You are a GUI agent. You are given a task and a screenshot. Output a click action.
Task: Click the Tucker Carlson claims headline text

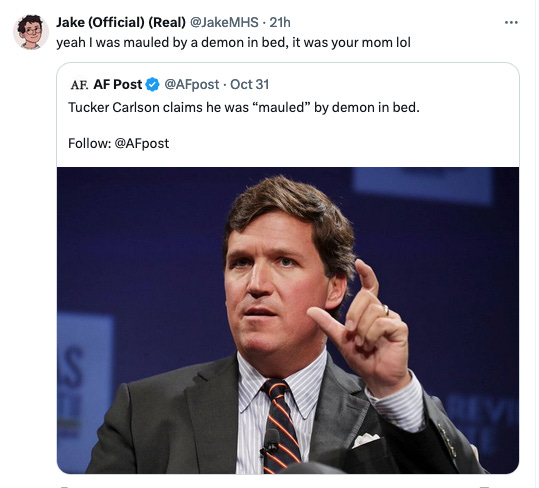click(x=244, y=108)
